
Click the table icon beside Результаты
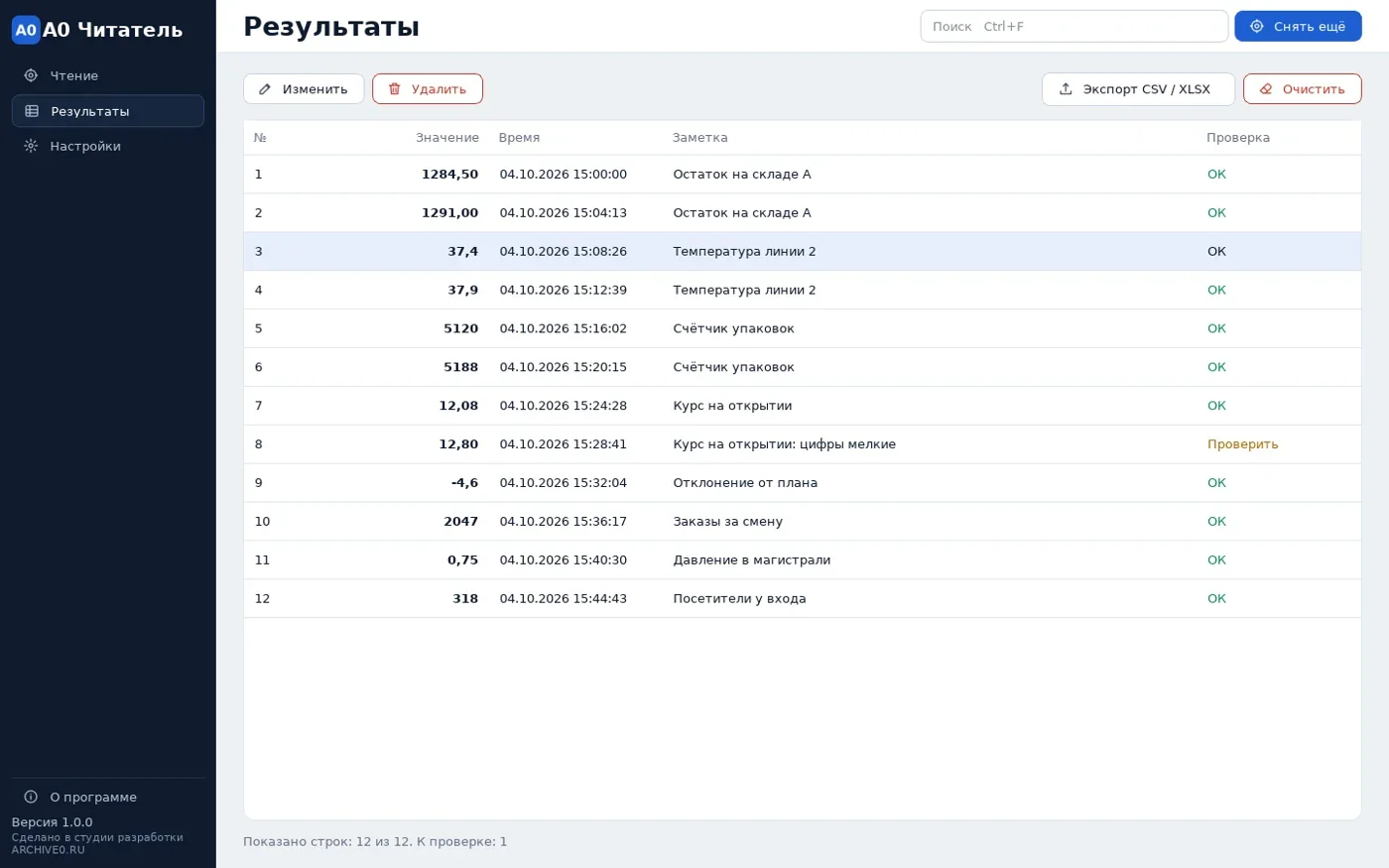pos(32,111)
